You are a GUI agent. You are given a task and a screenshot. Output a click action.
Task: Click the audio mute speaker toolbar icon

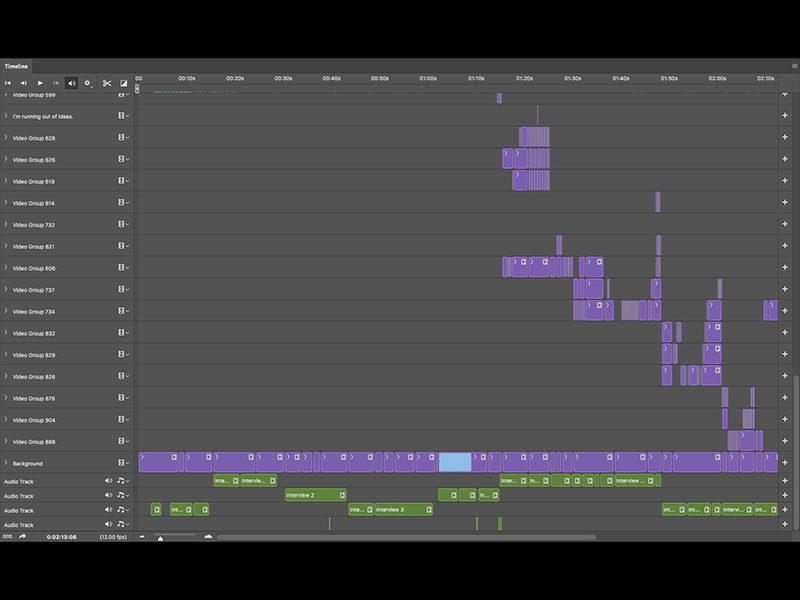point(70,83)
